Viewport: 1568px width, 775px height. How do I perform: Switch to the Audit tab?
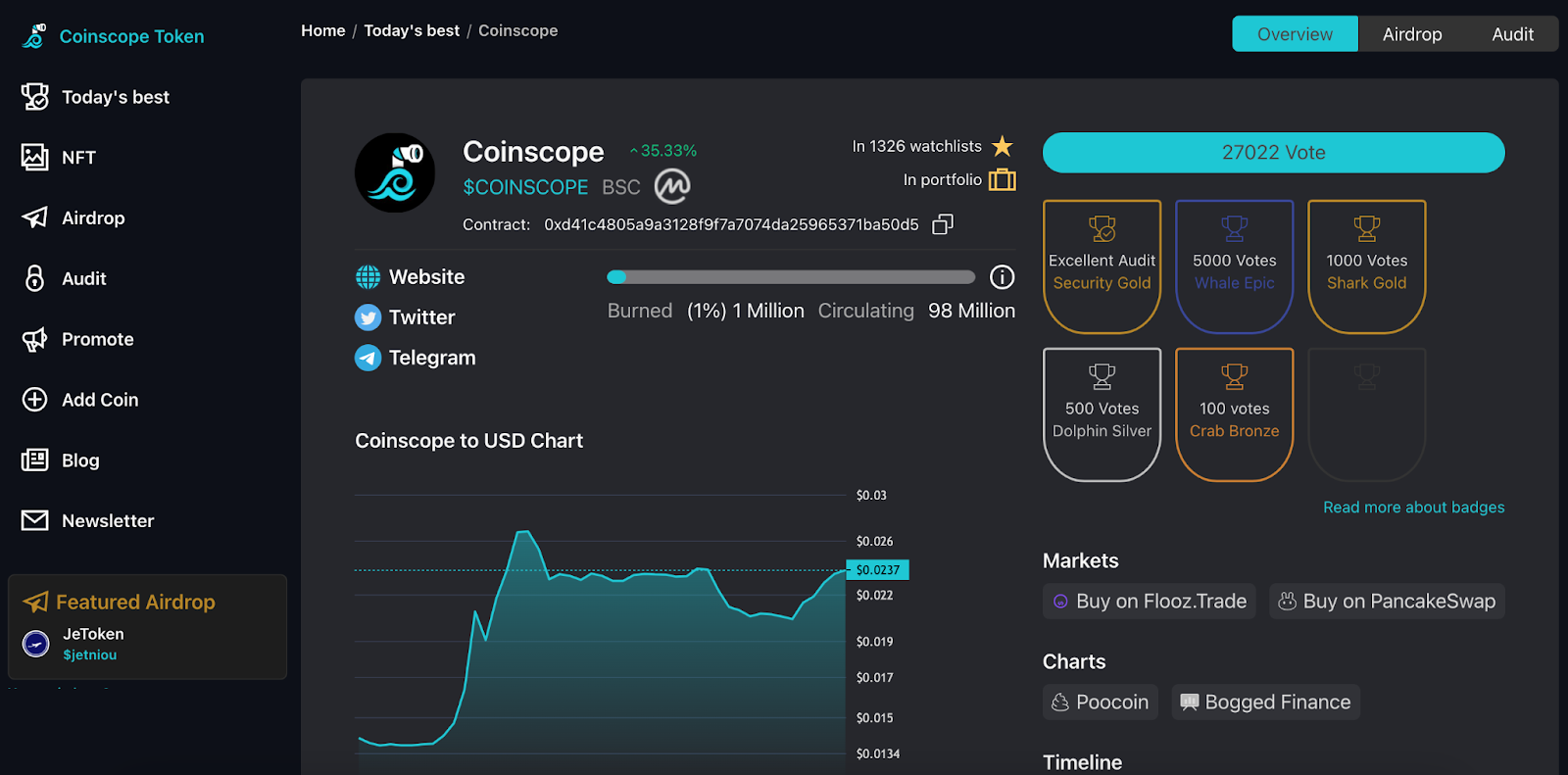(x=1512, y=34)
